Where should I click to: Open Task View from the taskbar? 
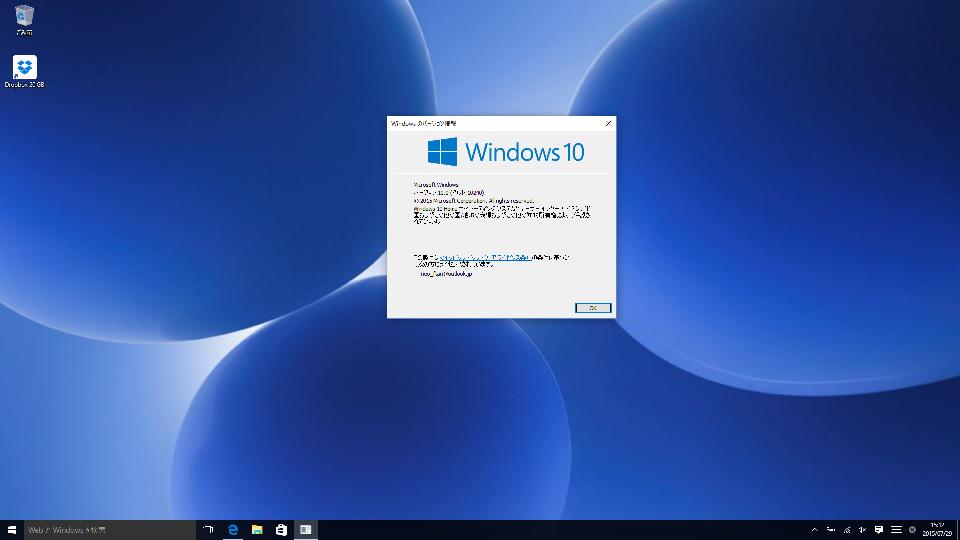pos(208,530)
